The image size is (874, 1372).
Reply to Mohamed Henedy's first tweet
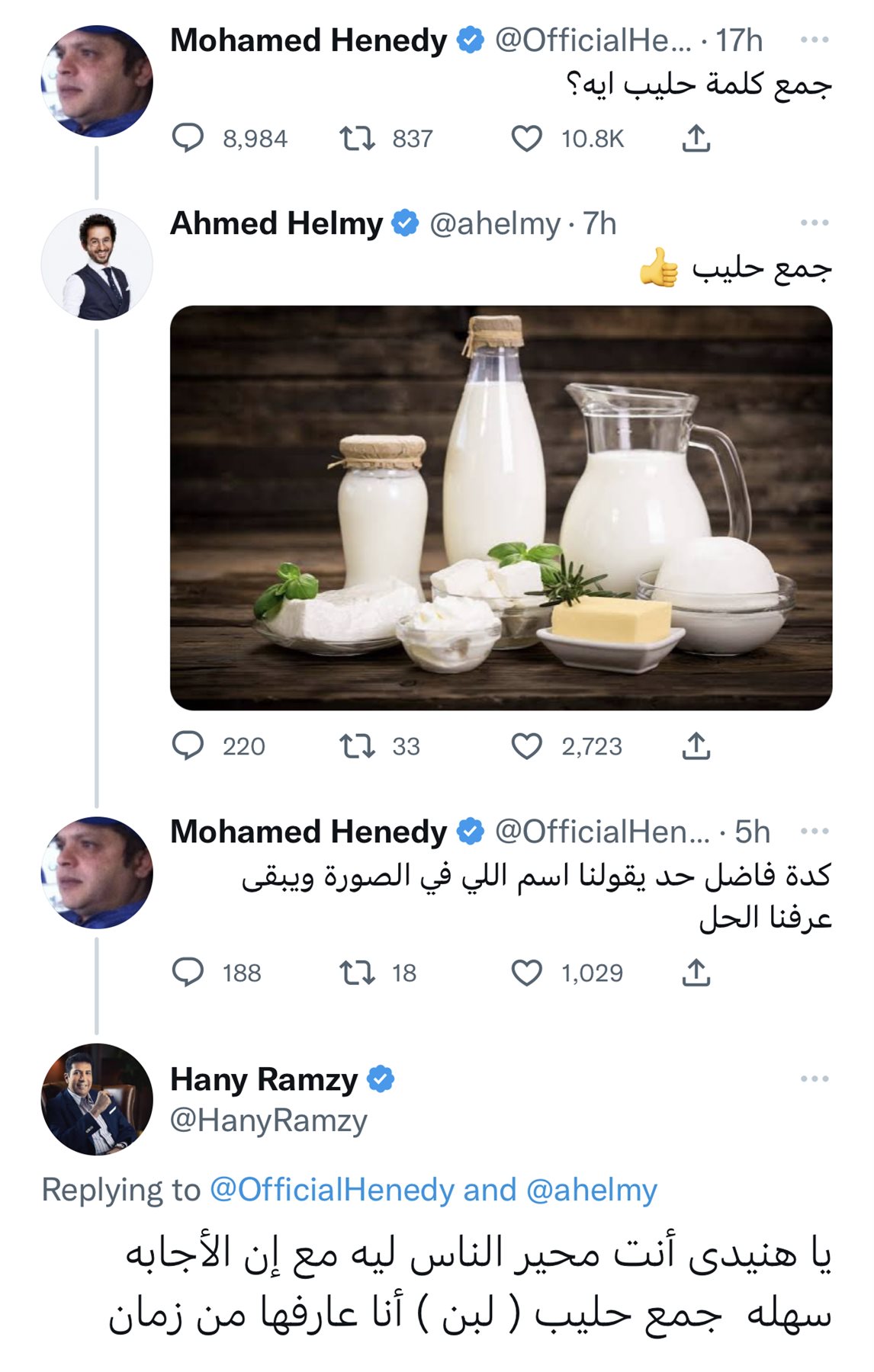[188, 139]
